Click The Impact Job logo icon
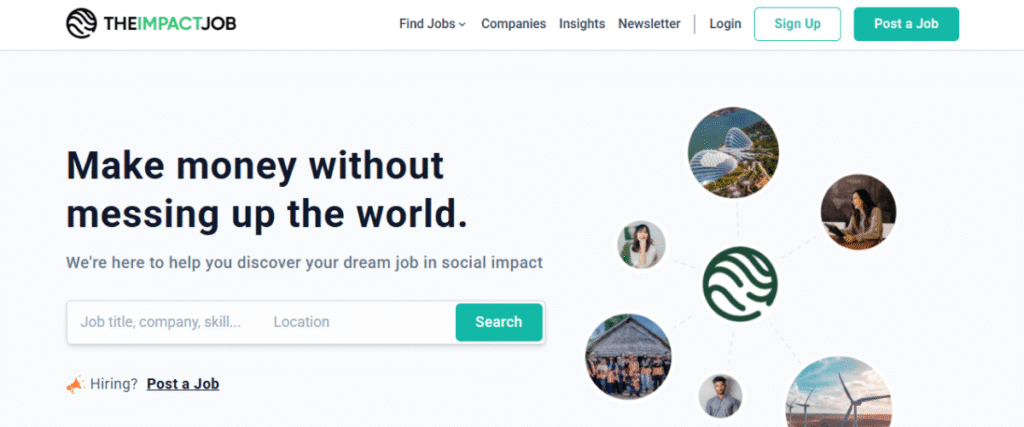Viewport: 1024px width, 427px height. point(82,24)
